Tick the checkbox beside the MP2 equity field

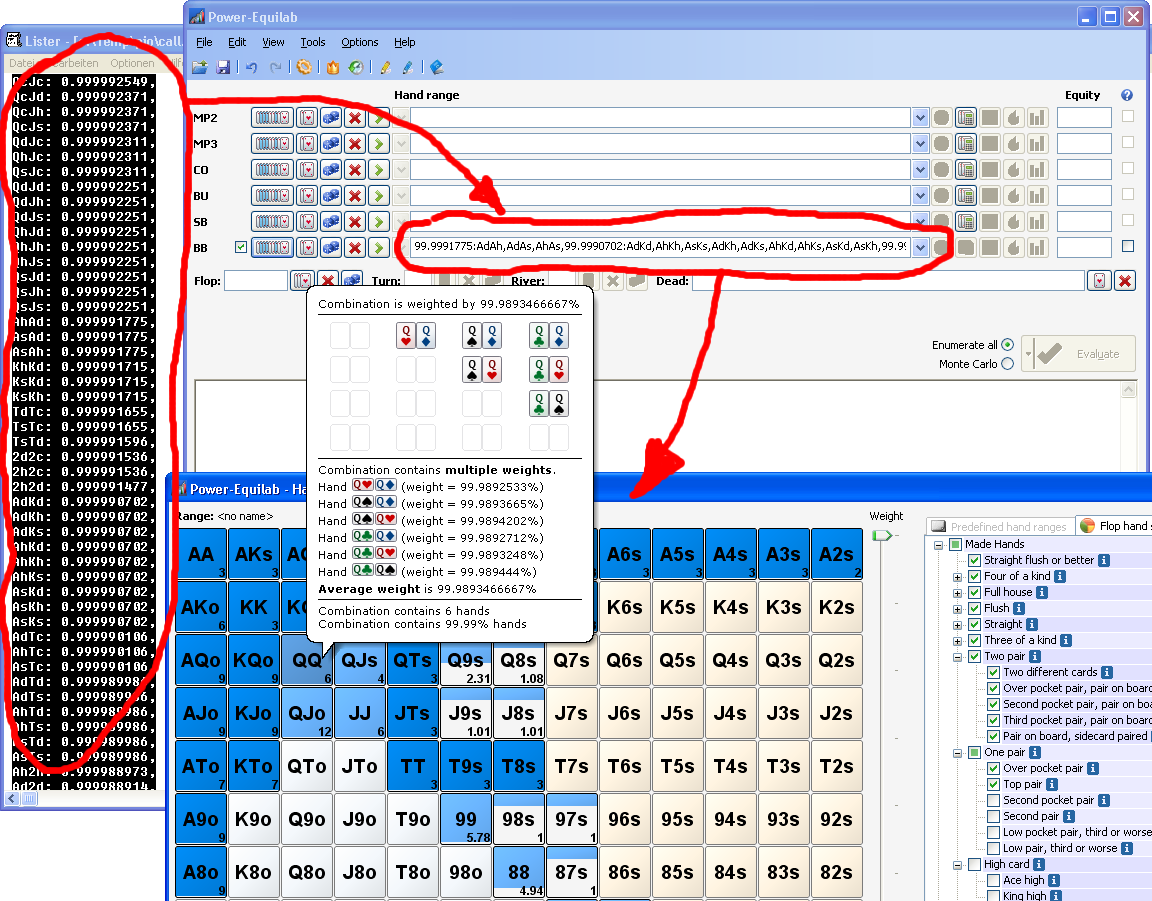point(1128,116)
